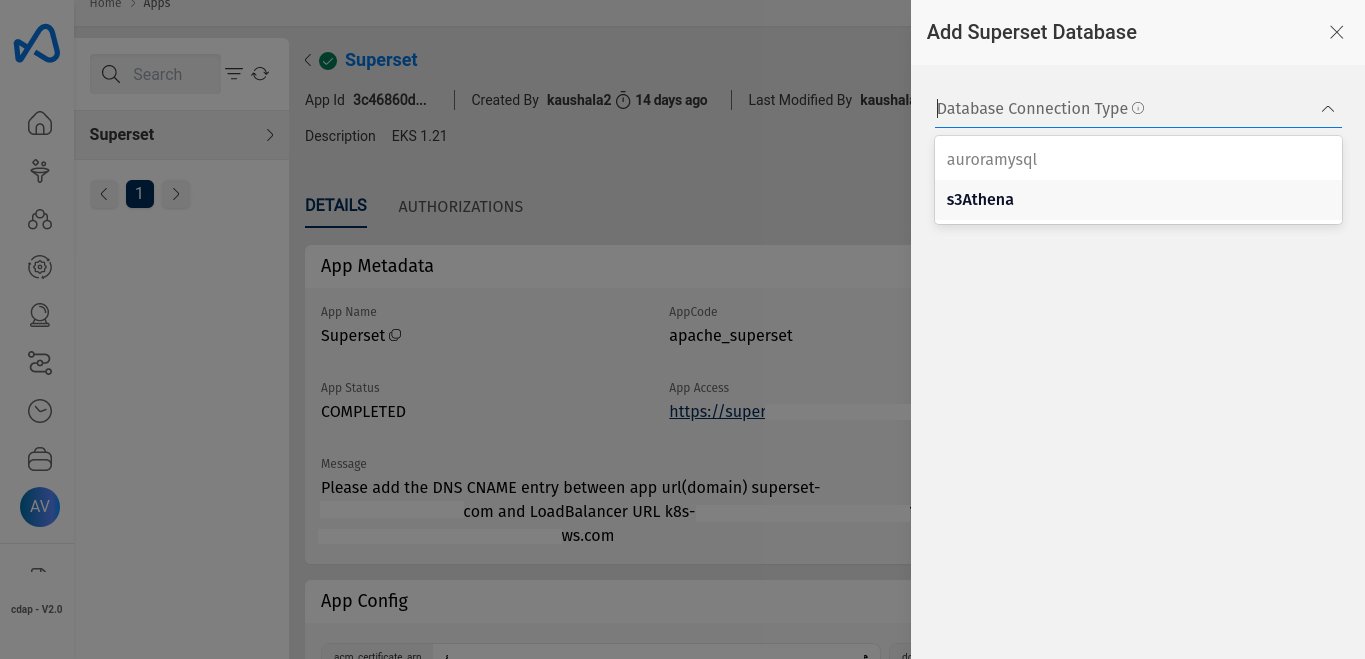Viewport: 1365px width, 659px height.
Task: Collapse the Database Connection Type dropdown
Action: click(x=1328, y=109)
